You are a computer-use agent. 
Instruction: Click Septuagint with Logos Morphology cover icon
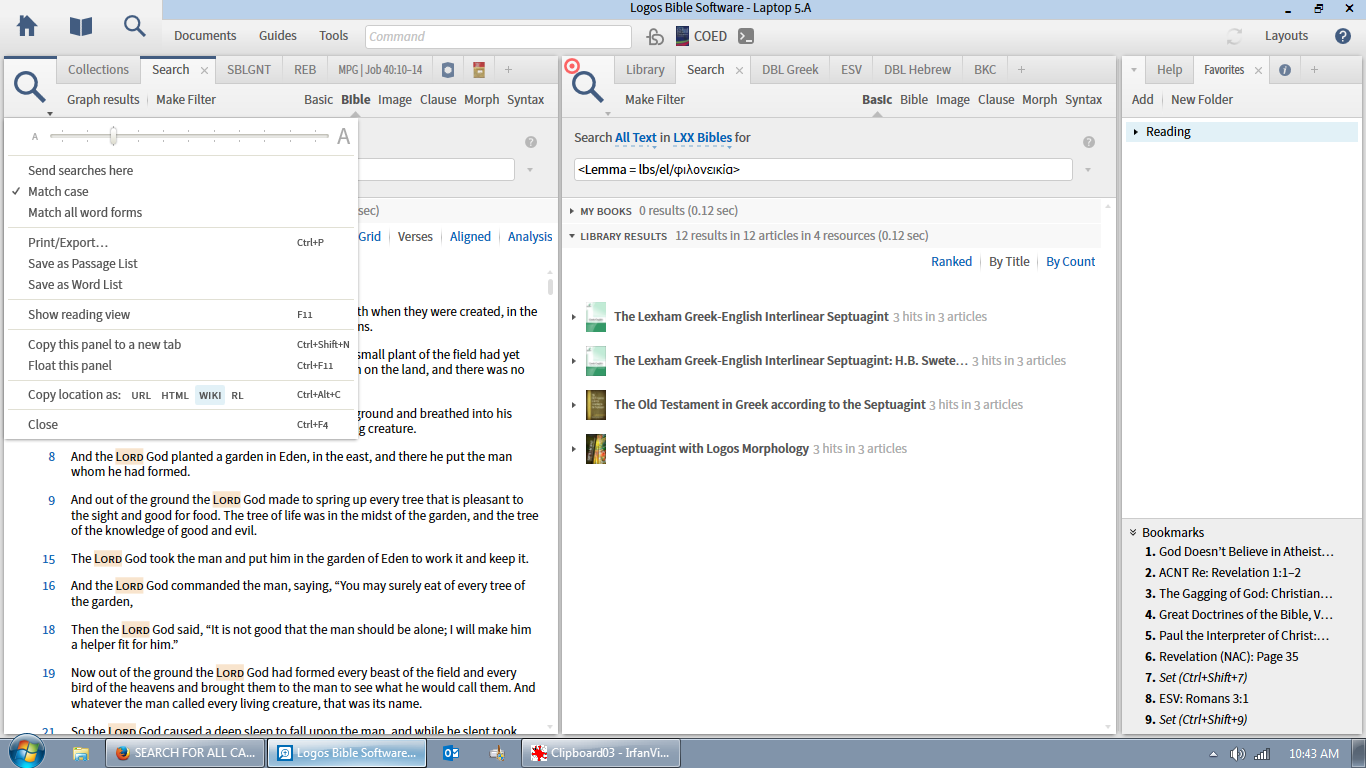596,448
